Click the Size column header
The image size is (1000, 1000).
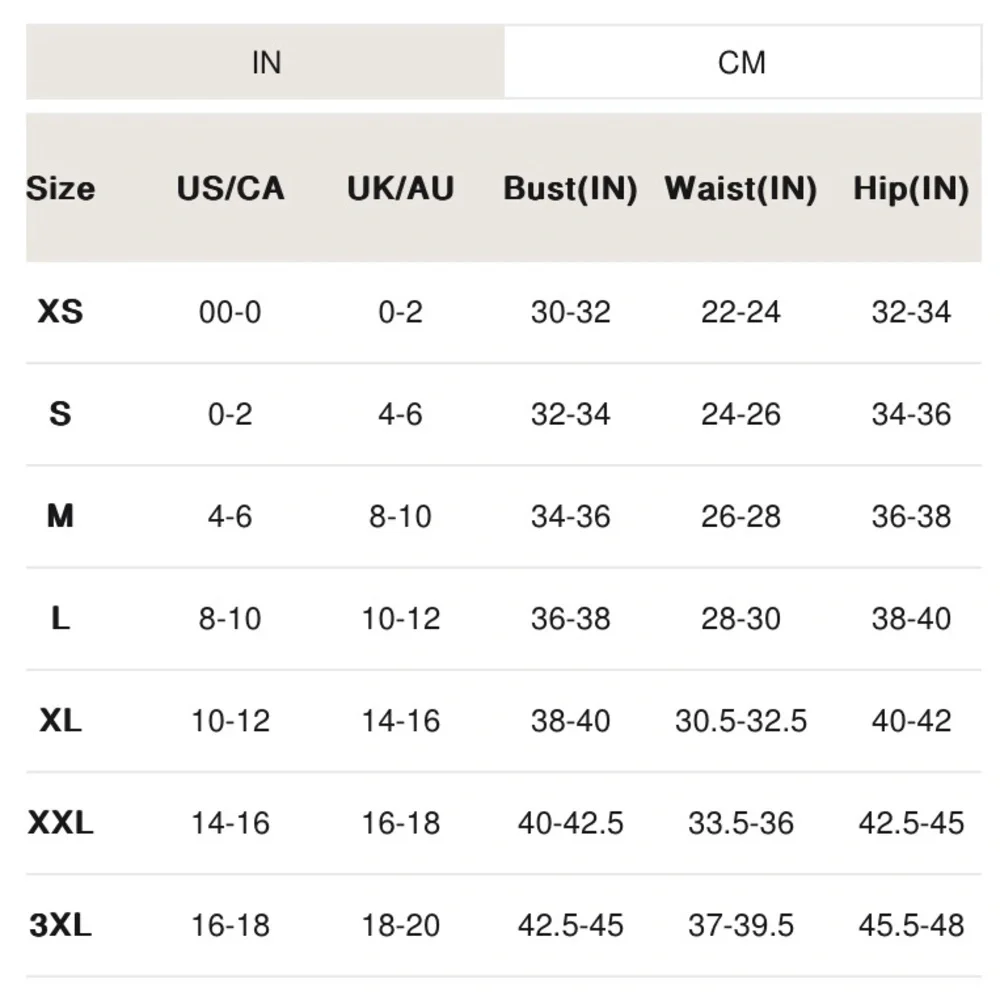pyautogui.click(x=60, y=188)
